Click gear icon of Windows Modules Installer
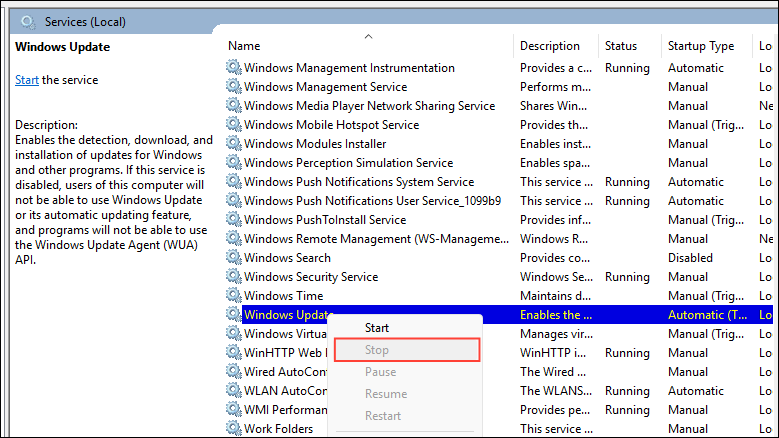 [234, 143]
